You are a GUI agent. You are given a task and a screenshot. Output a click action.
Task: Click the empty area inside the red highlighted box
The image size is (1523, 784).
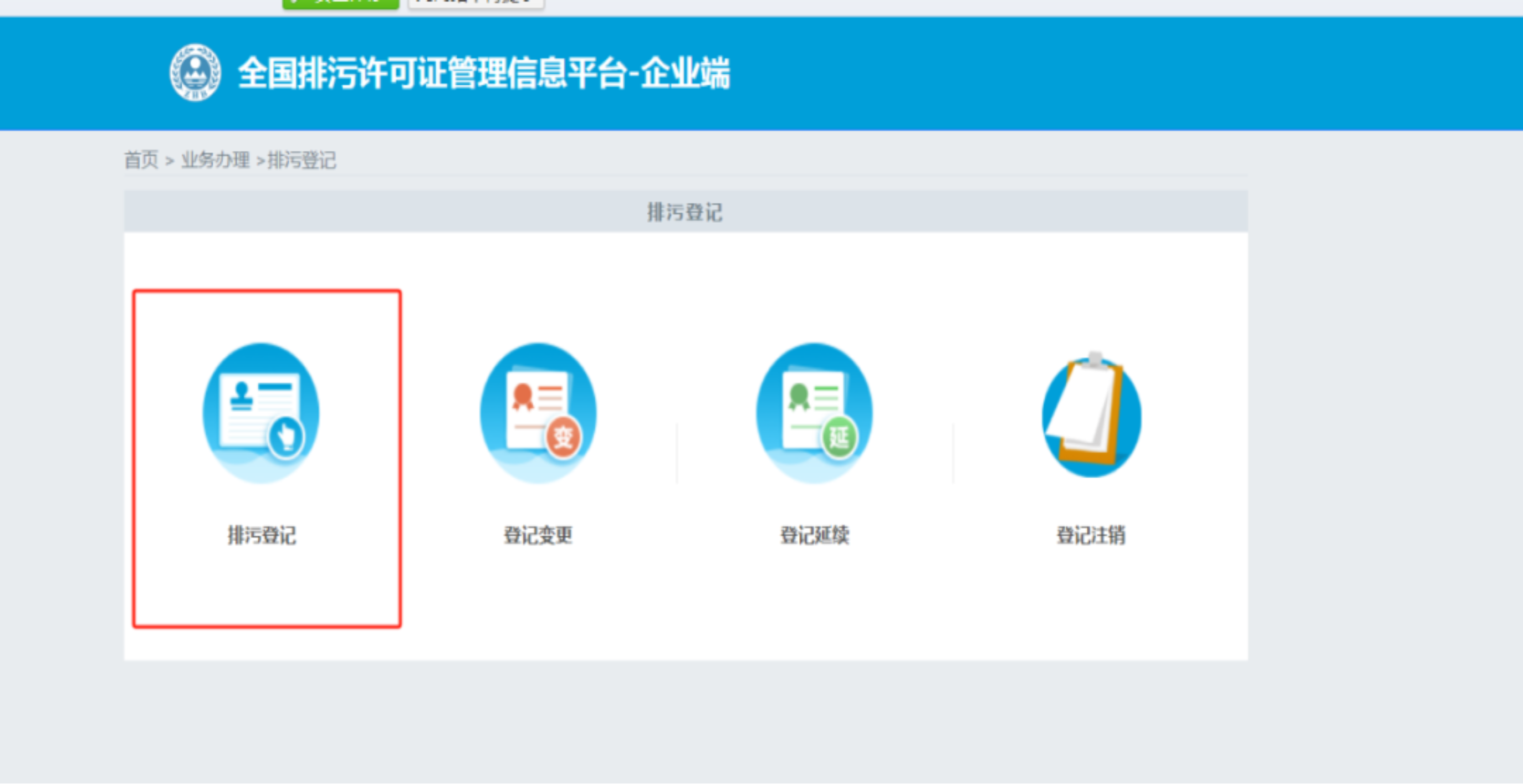pyautogui.click(x=266, y=591)
